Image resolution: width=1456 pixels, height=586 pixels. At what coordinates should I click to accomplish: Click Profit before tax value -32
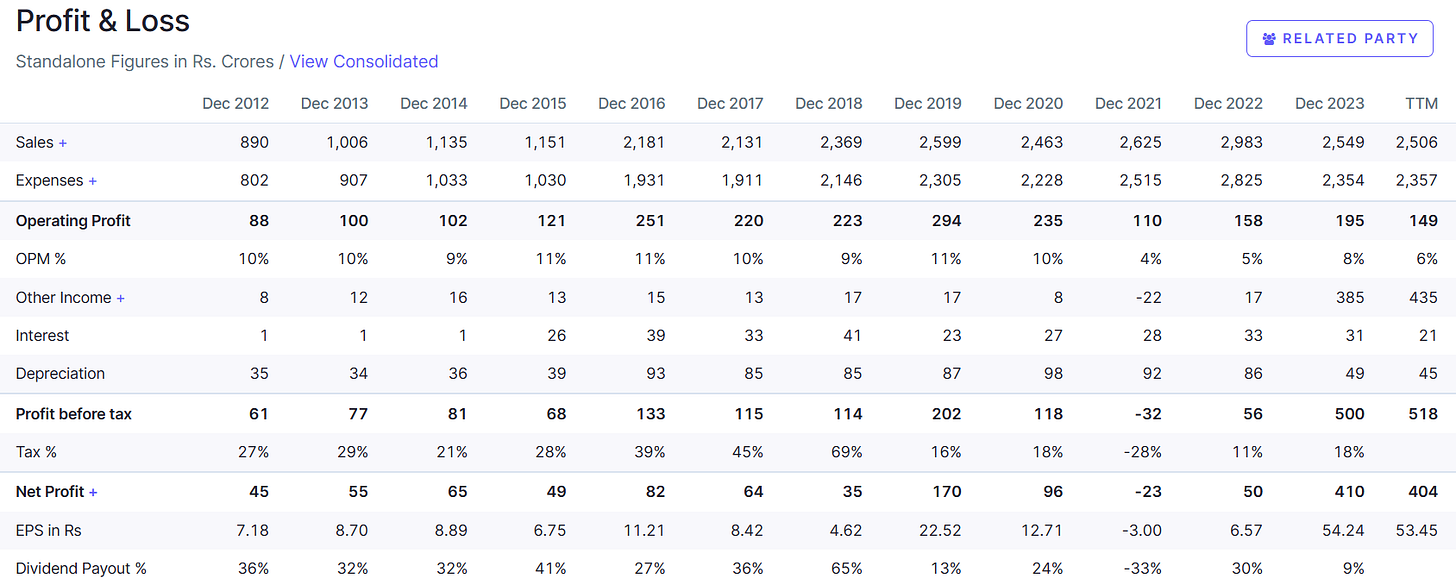point(1149,414)
